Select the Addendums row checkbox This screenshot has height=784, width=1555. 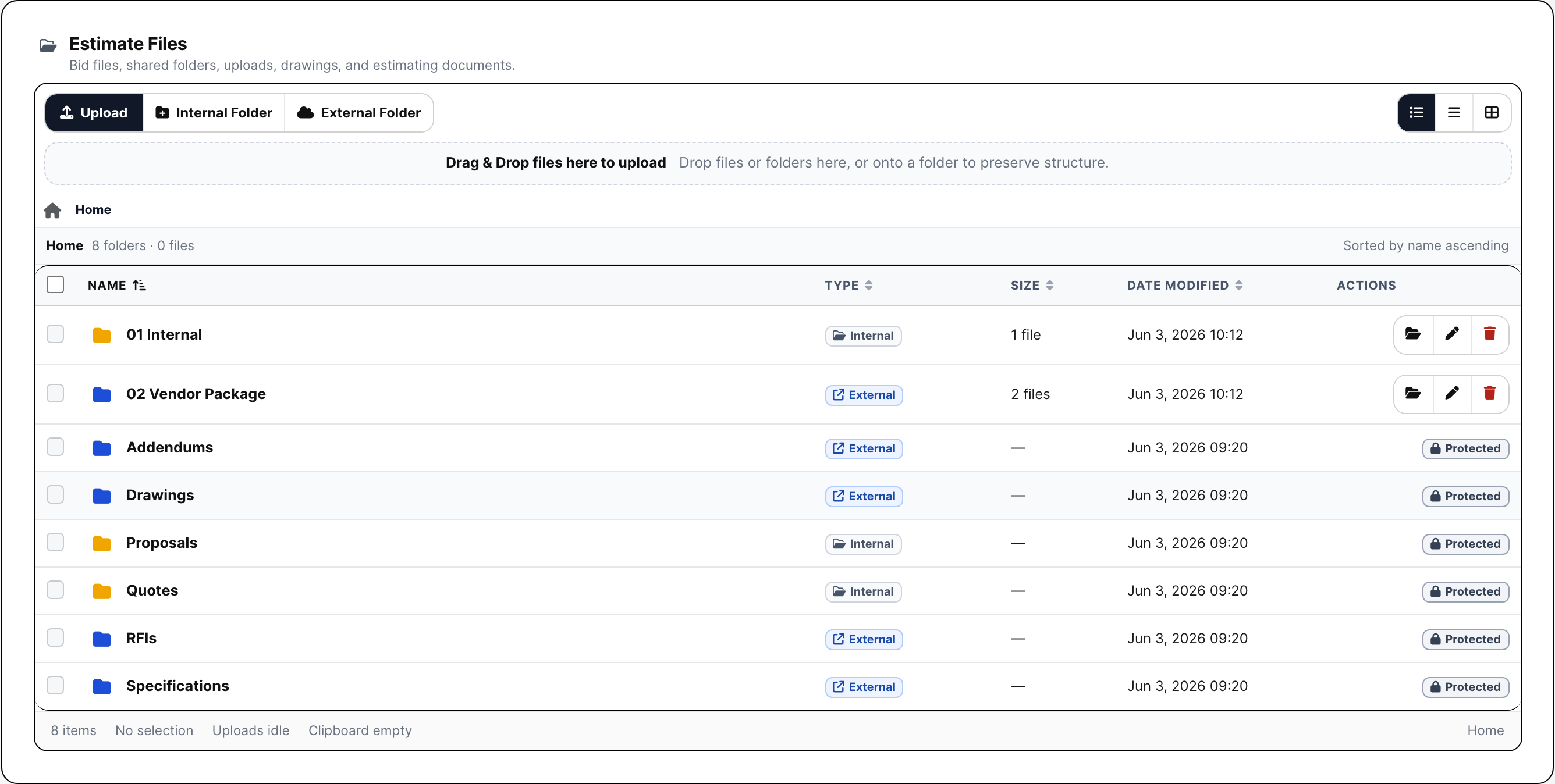55,447
